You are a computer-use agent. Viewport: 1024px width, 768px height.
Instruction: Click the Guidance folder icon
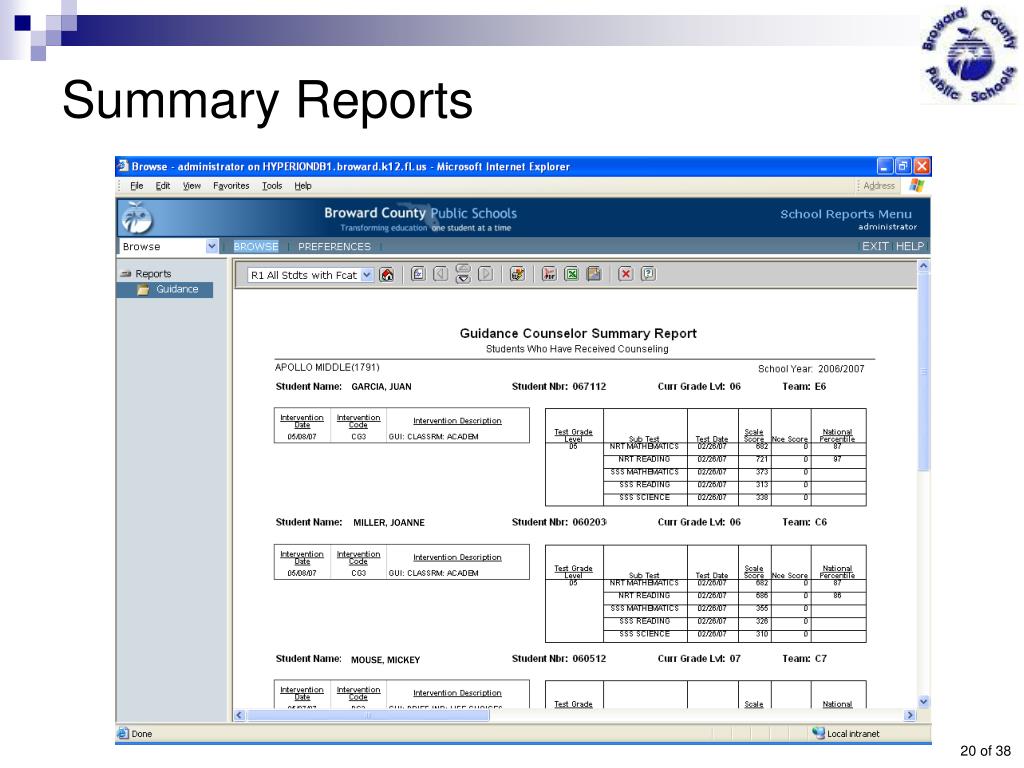coord(143,289)
